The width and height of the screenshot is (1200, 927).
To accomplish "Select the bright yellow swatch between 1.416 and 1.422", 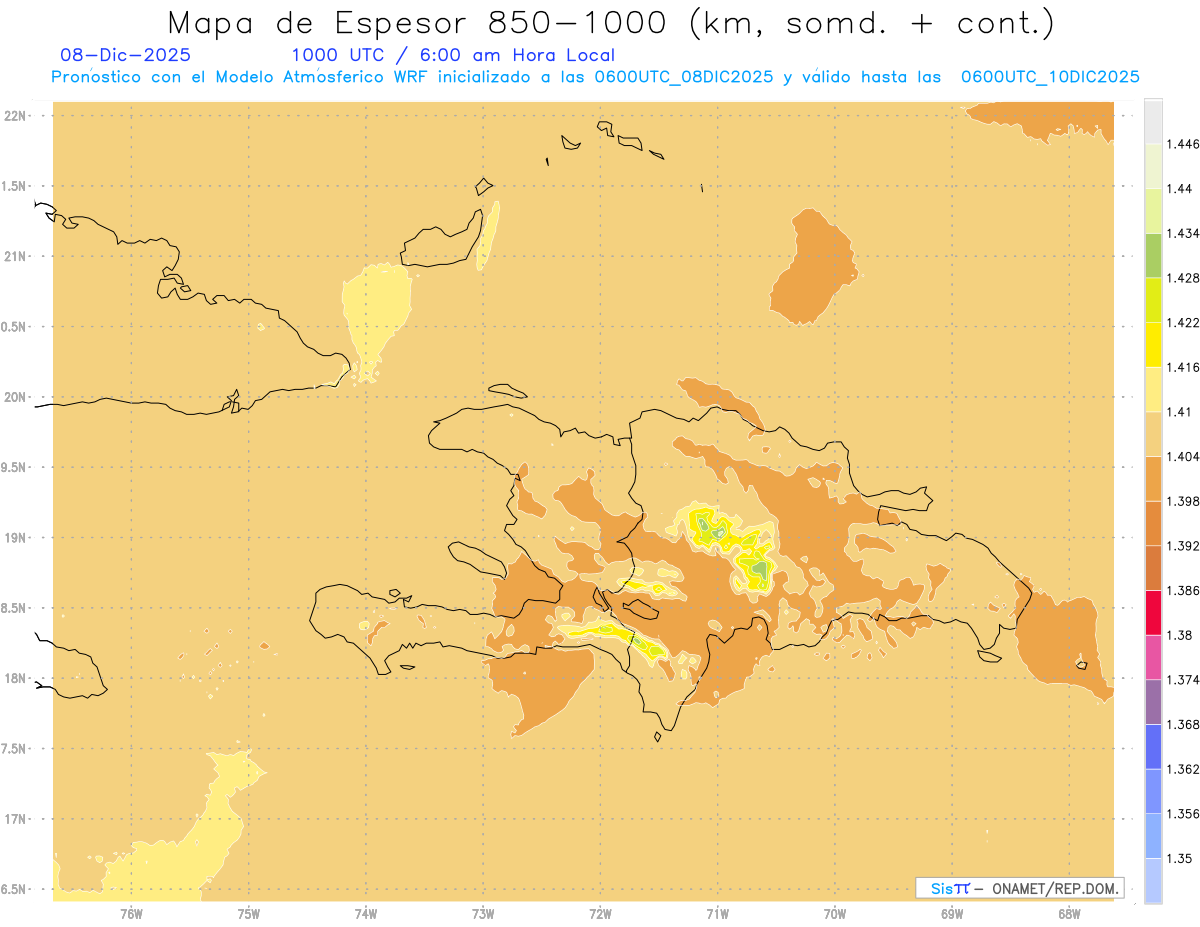I will click(x=1153, y=344).
